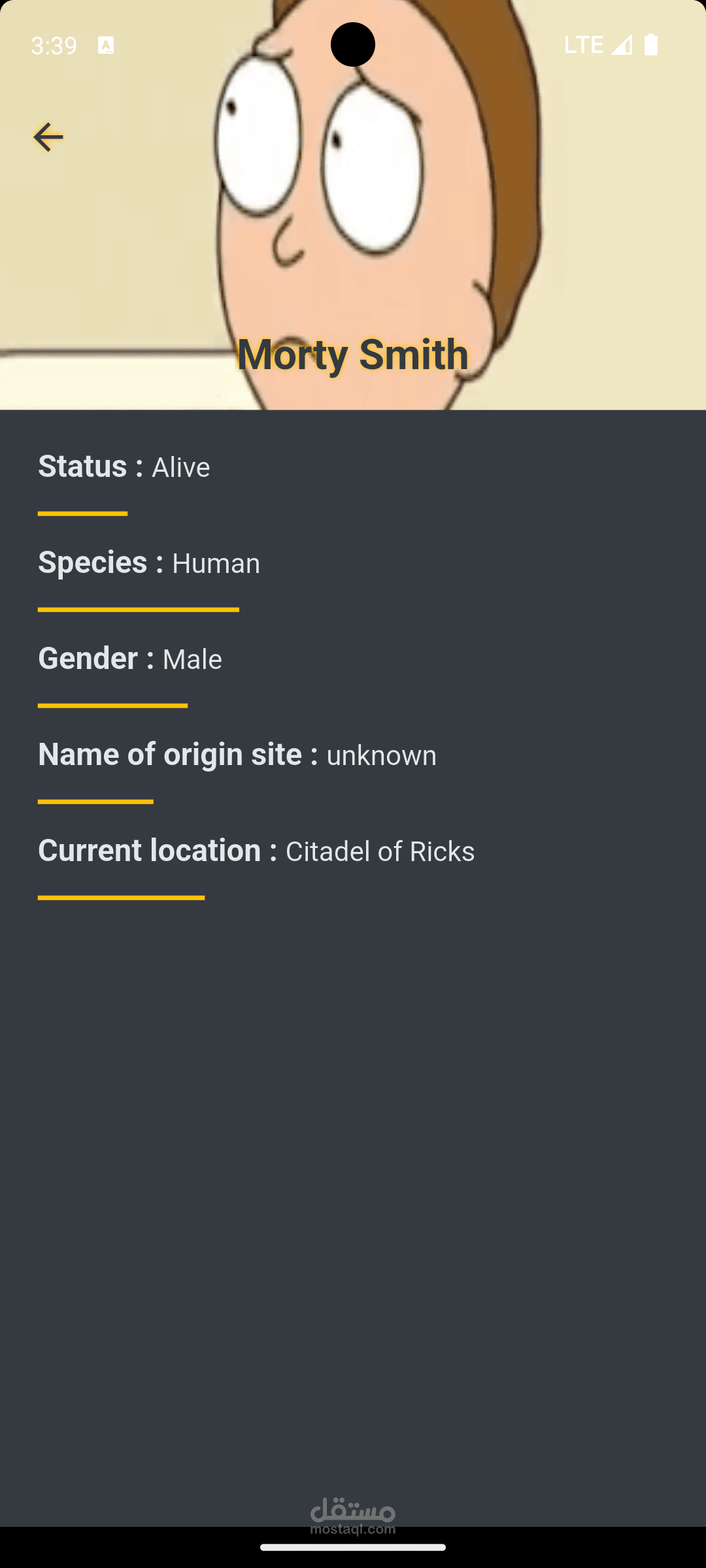Tap the 3:39 clock in status bar
The height and width of the screenshot is (1568, 706).
point(54,45)
